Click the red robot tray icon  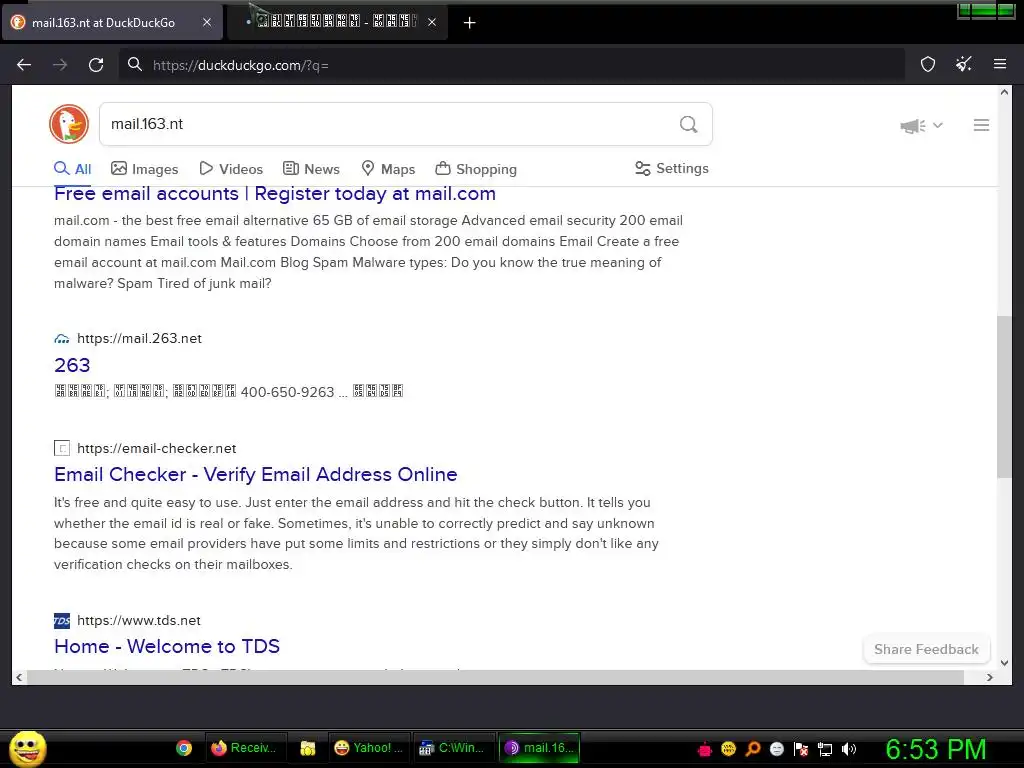[705, 749]
